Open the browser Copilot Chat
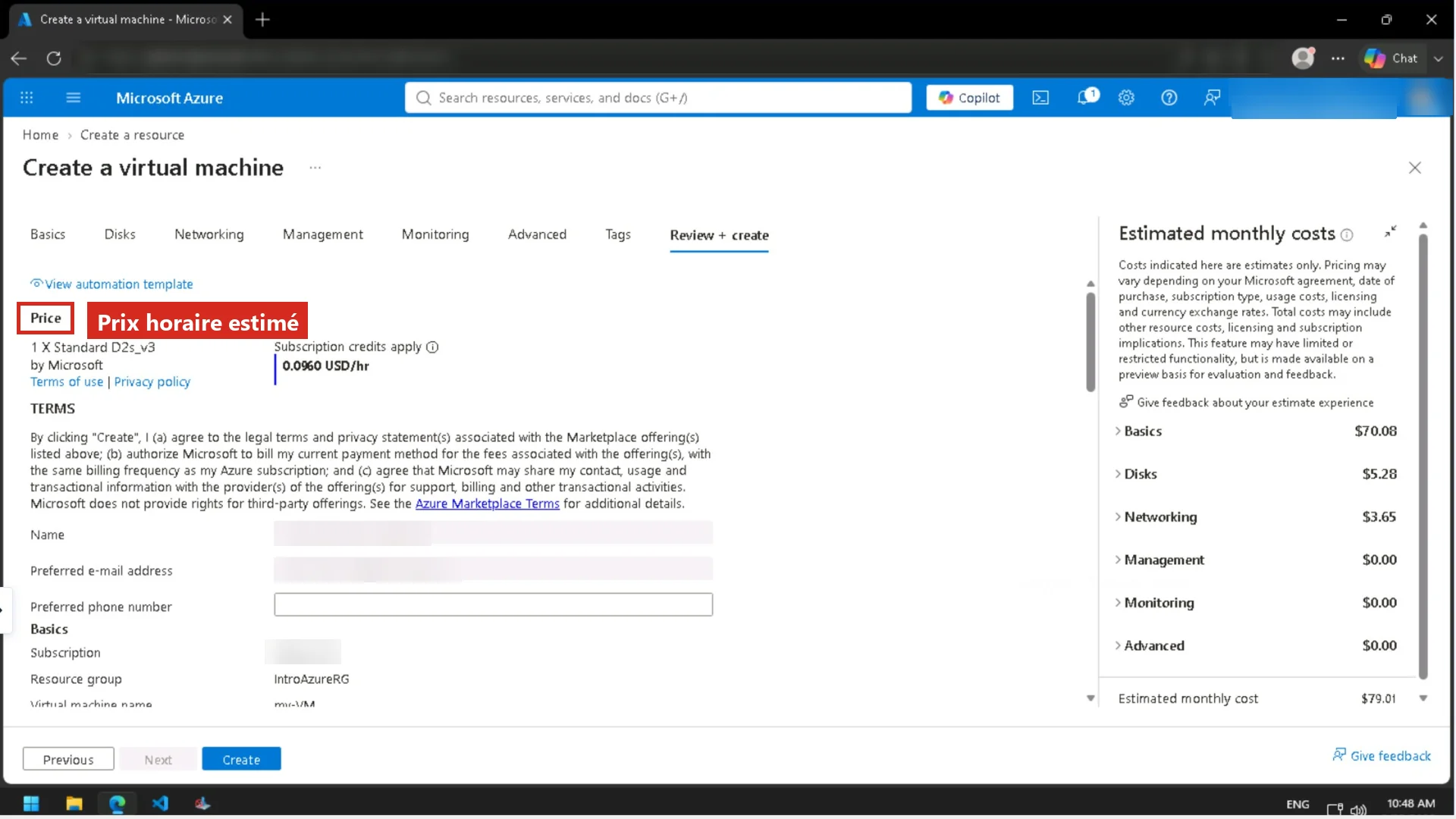The width and height of the screenshot is (1456, 819). [x=1391, y=58]
